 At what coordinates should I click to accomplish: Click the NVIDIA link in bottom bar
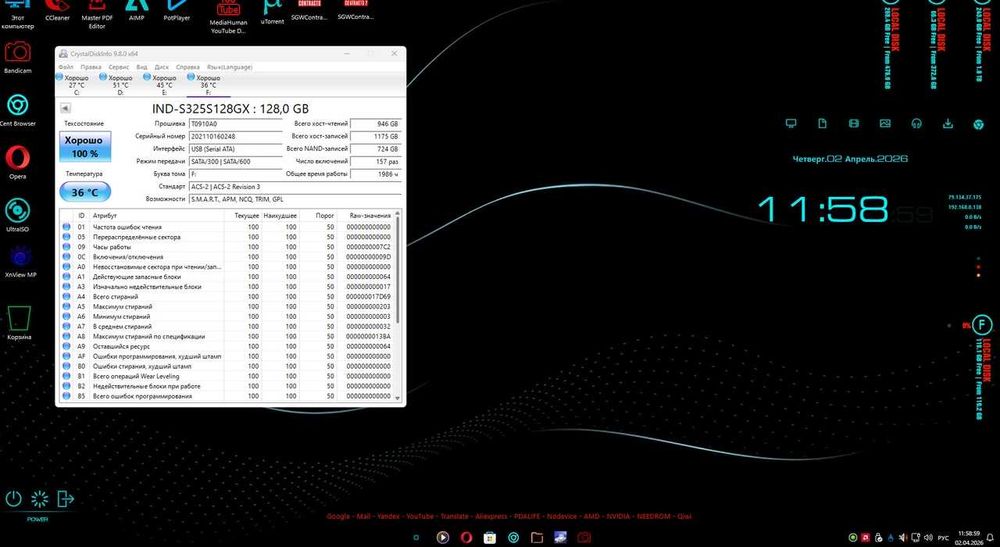click(x=619, y=516)
